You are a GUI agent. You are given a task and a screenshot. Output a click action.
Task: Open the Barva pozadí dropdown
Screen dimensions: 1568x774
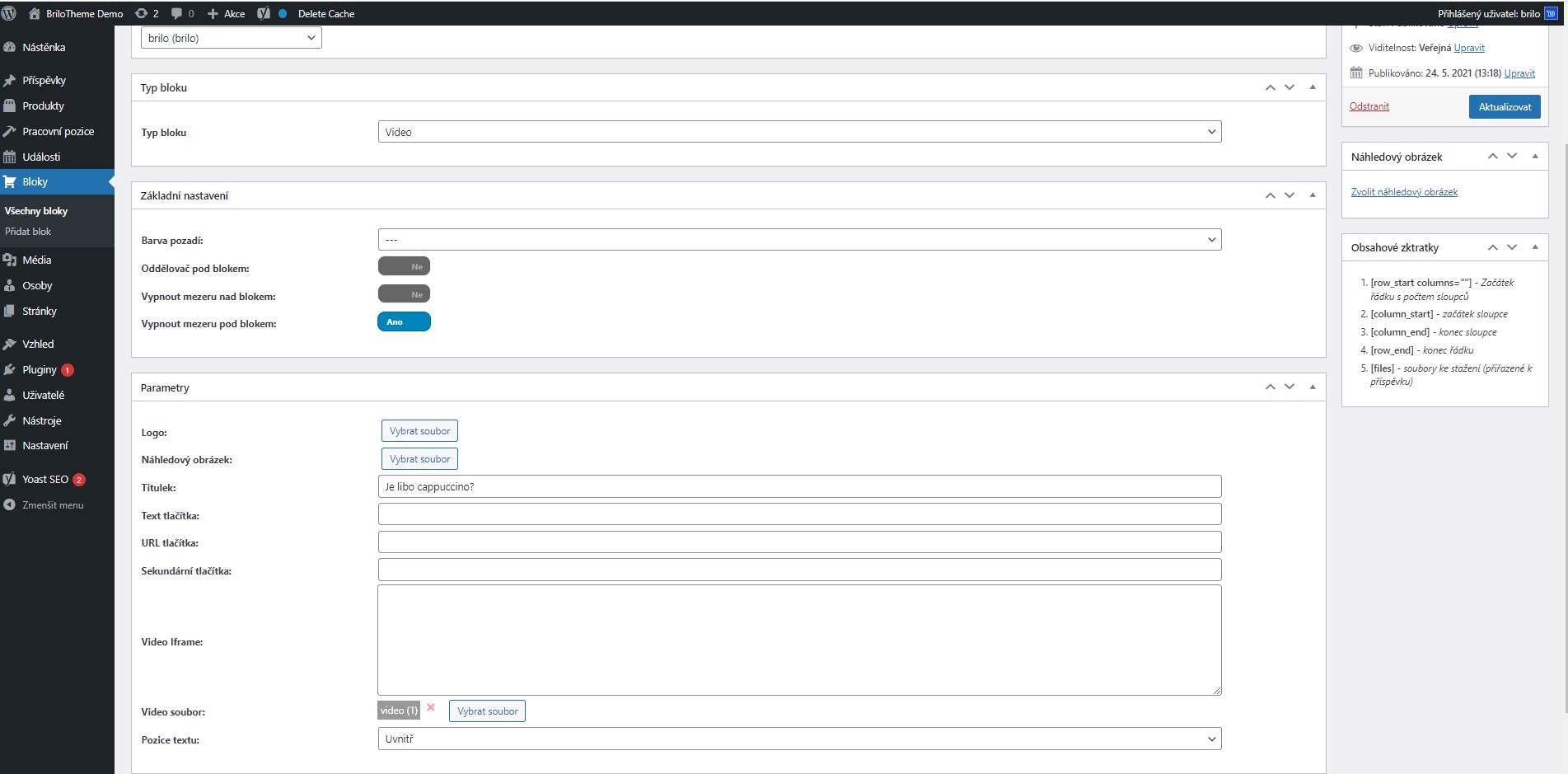pyautogui.click(x=798, y=240)
